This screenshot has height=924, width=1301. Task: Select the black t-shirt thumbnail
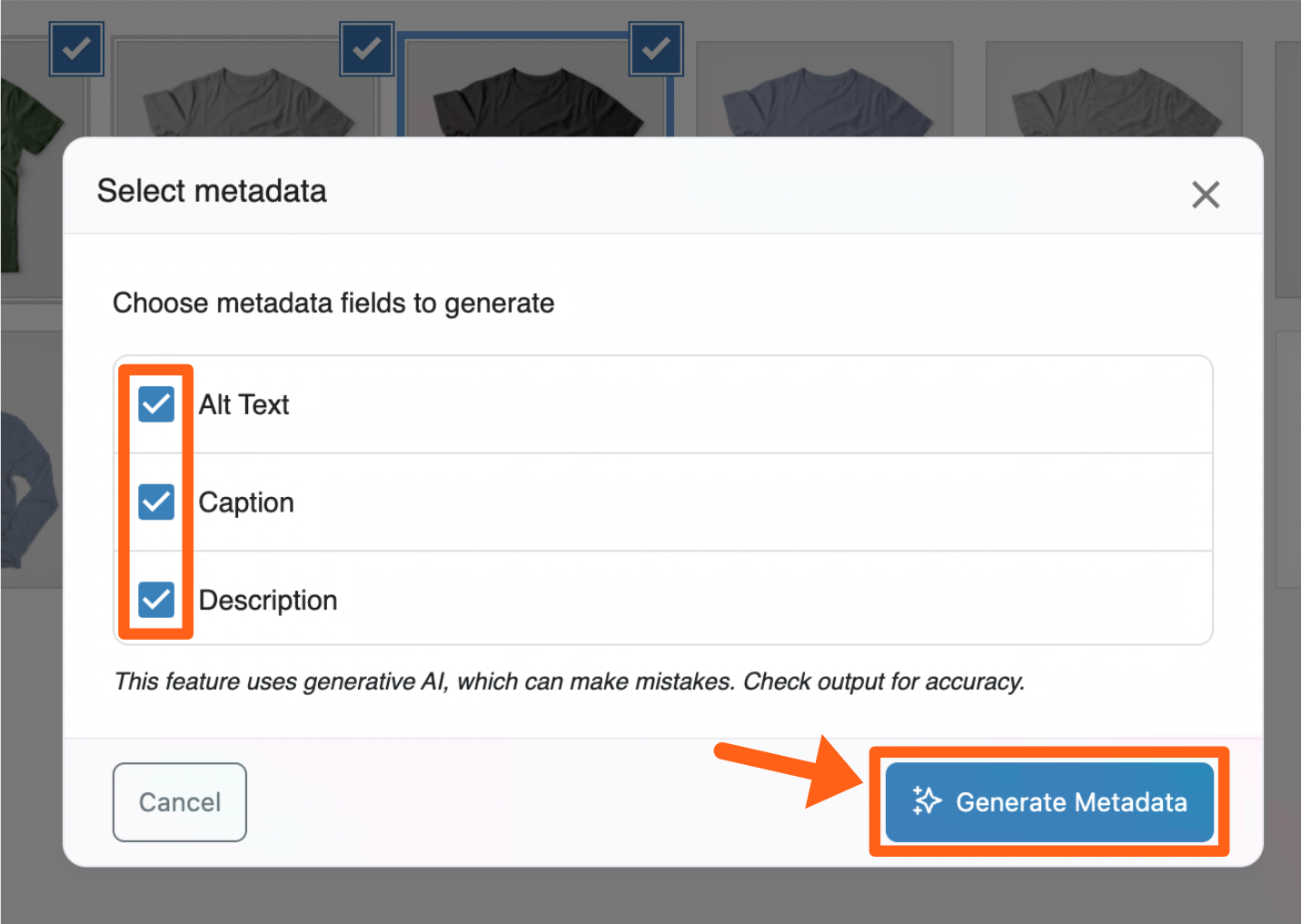[x=536, y=102]
